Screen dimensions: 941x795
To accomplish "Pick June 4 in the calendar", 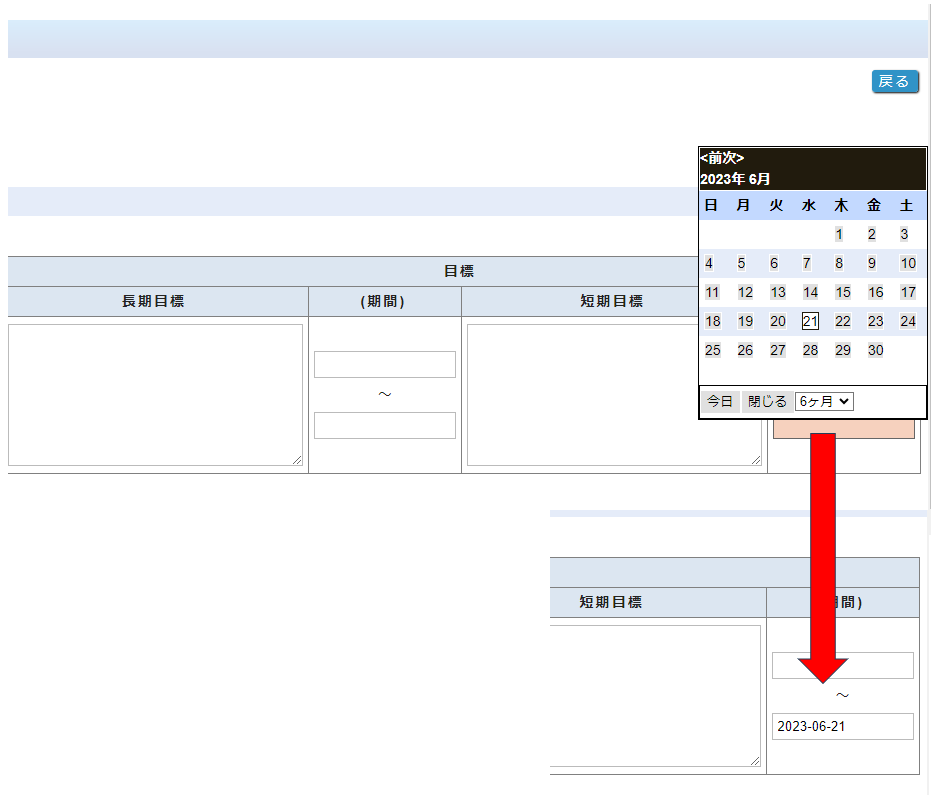I will pos(709,263).
